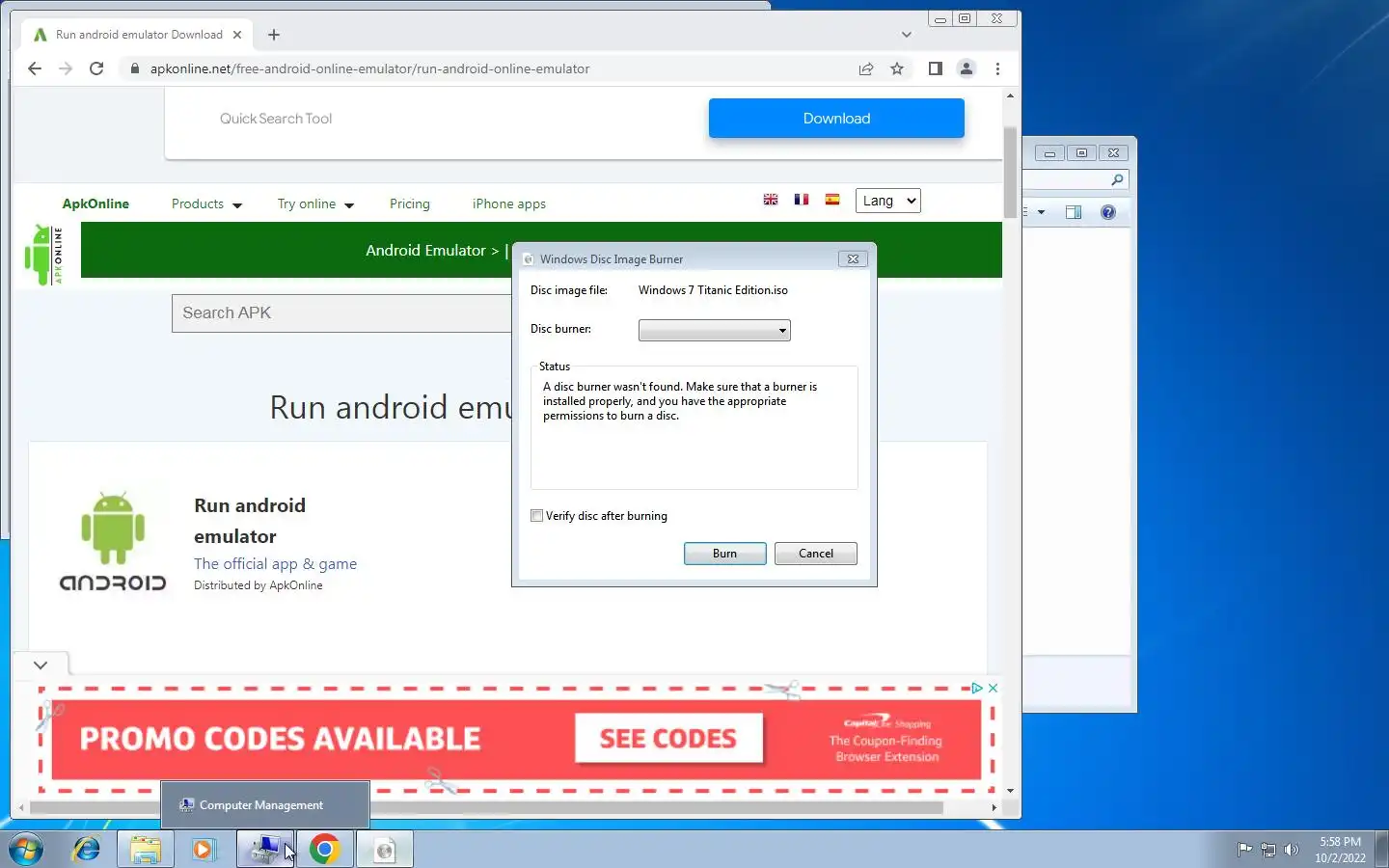This screenshot has height=868, width=1389.
Task: Open the Disc Image Burner taskbar icon
Action: coord(385,850)
